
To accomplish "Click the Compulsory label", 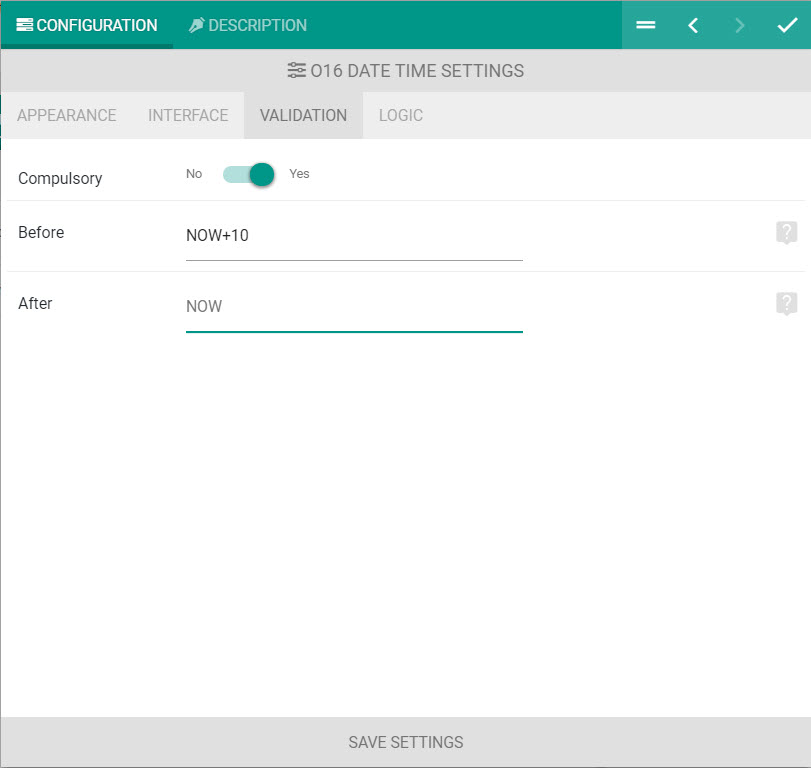I will click(x=60, y=178).
